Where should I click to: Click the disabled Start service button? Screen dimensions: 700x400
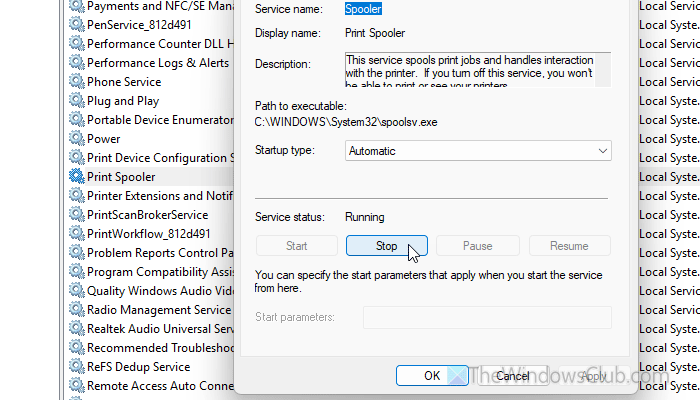[296, 246]
